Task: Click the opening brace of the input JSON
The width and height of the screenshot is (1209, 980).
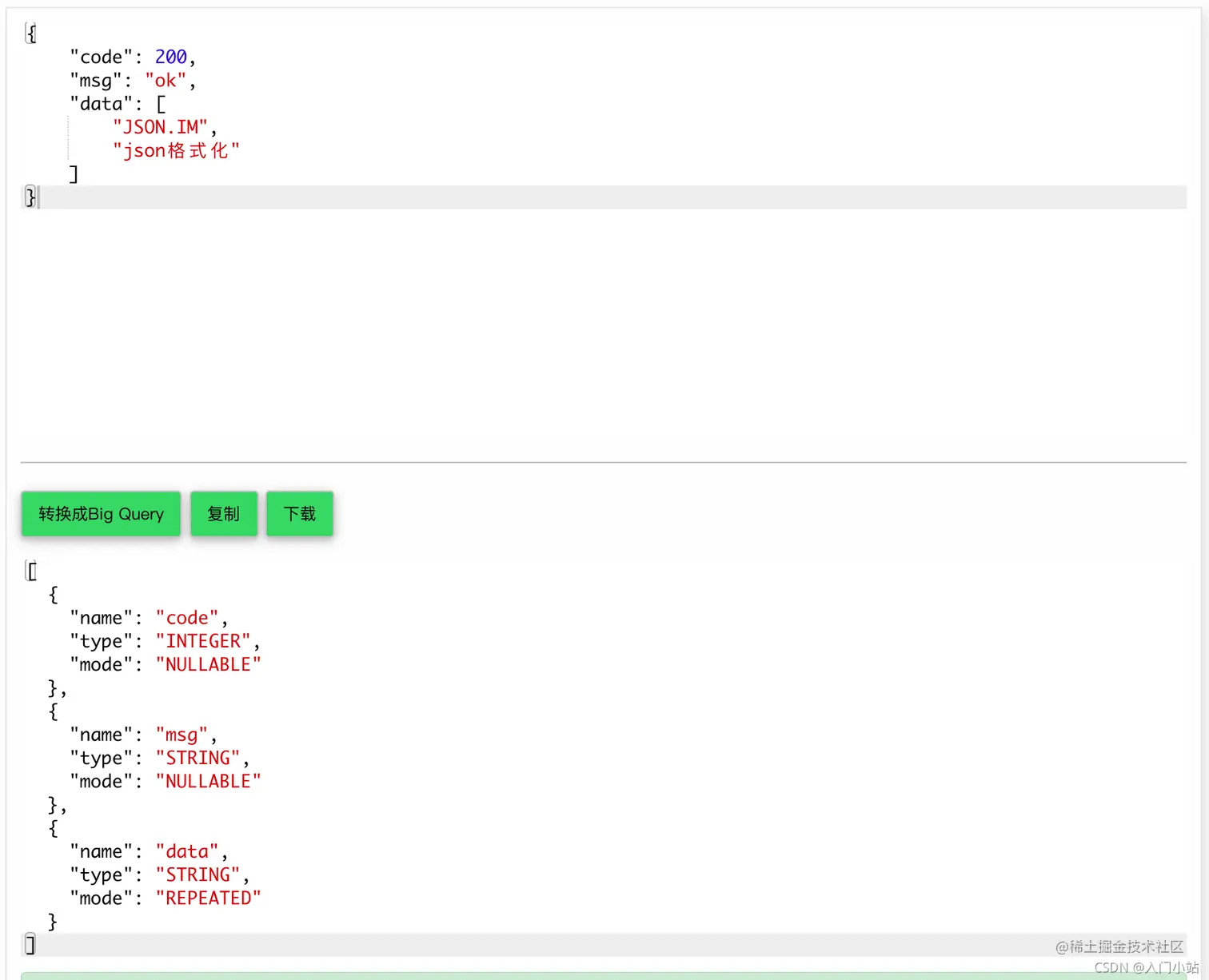Action: 31,34
